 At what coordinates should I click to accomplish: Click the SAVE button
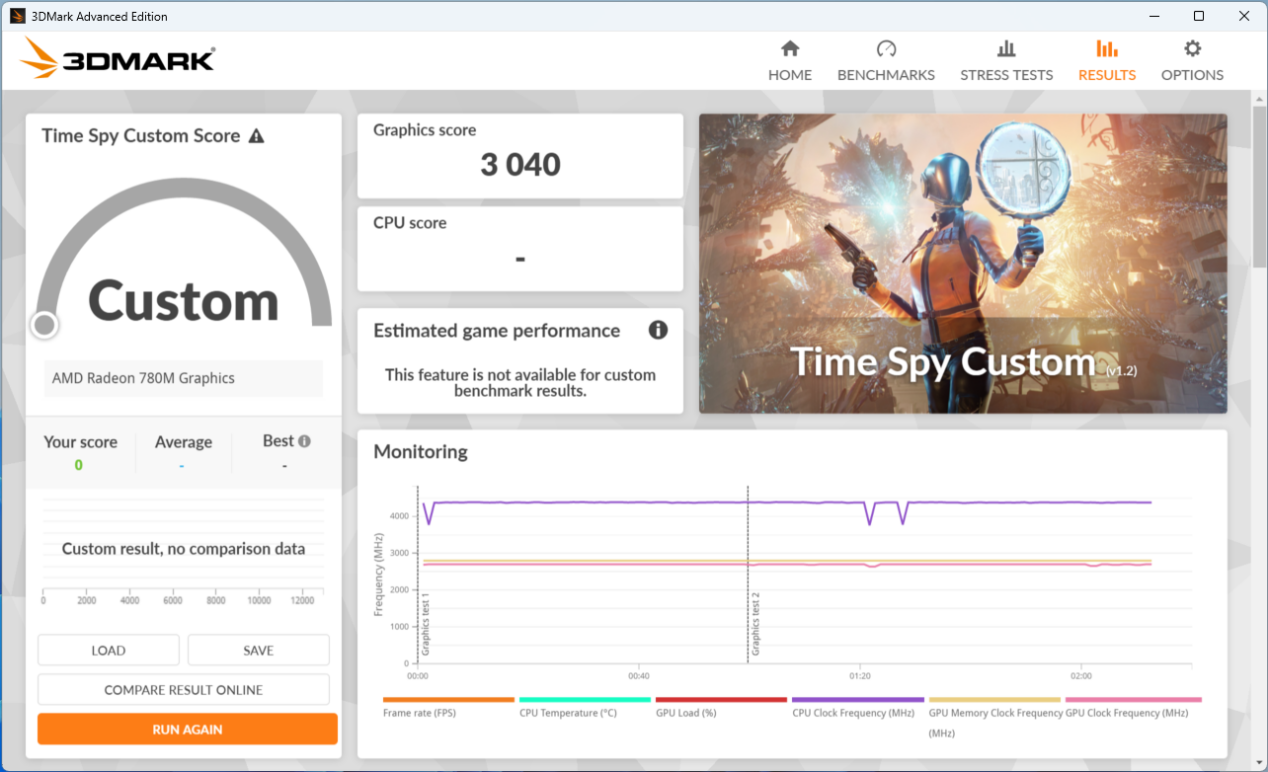[258, 649]
